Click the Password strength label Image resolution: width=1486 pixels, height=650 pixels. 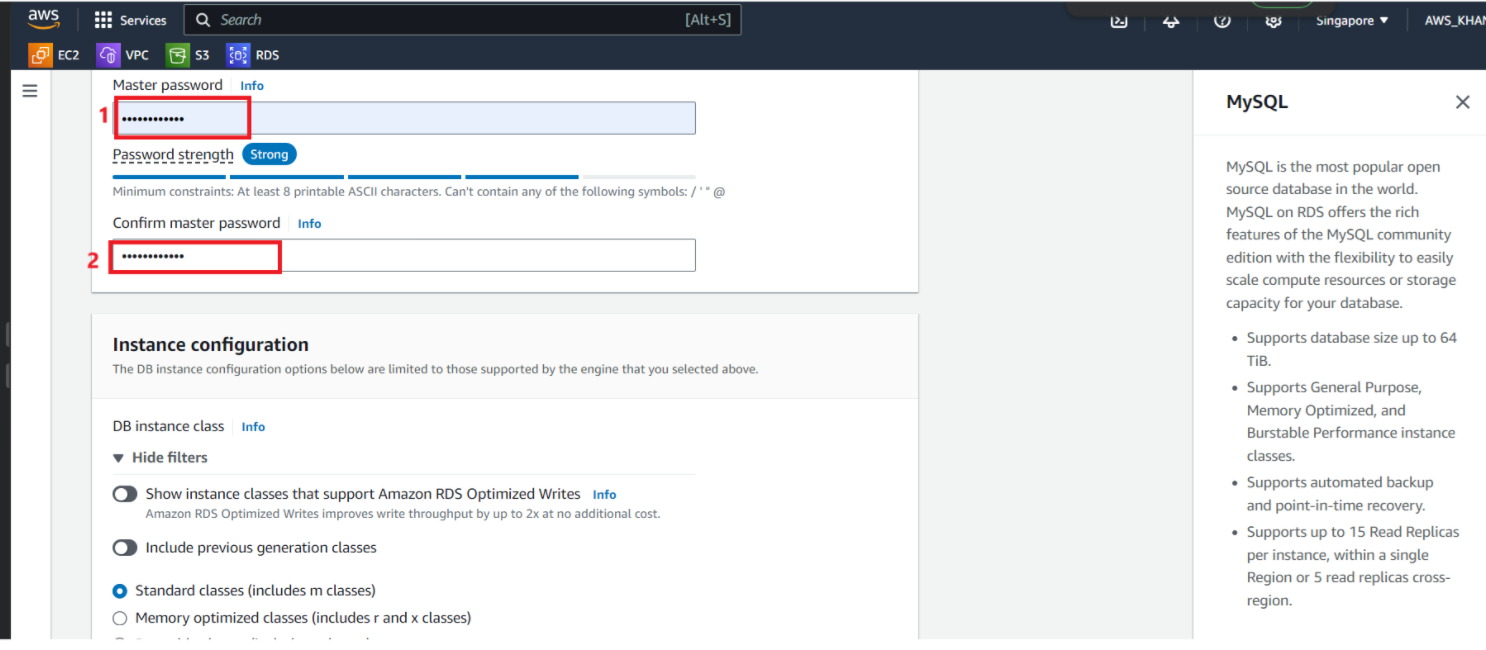(173, 155)
